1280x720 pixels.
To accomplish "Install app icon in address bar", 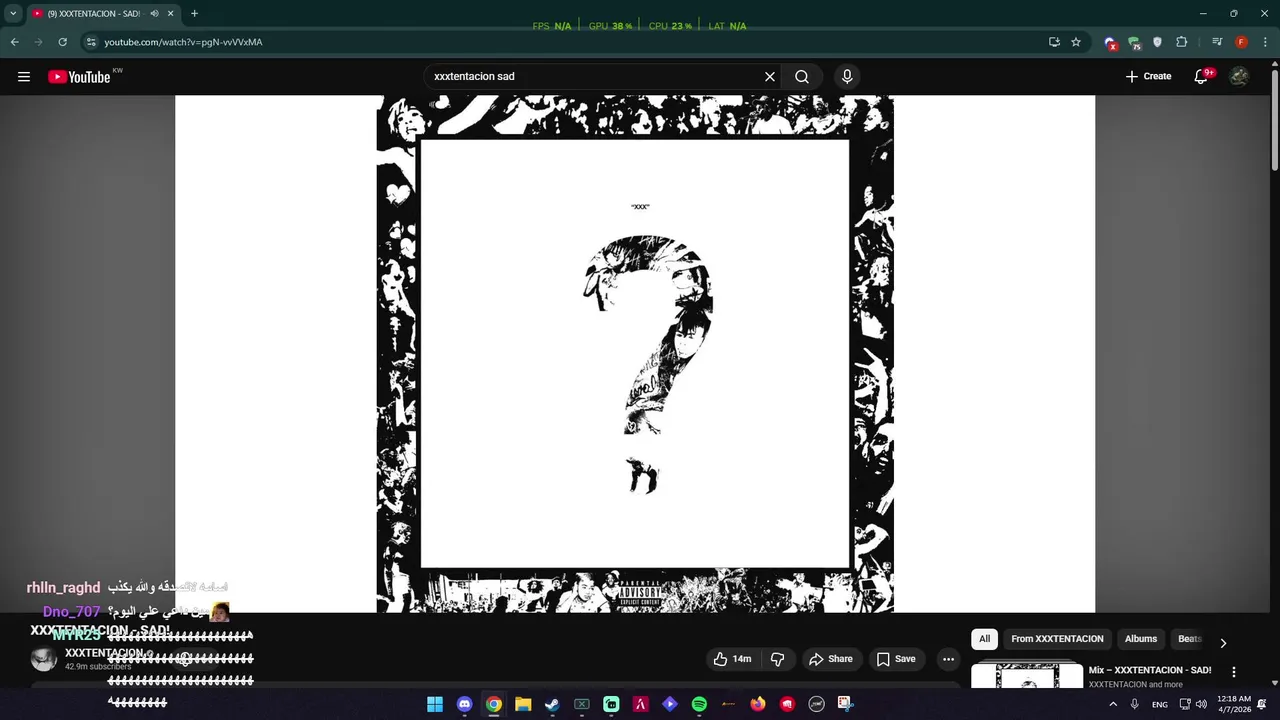I will click(1054, 42).
